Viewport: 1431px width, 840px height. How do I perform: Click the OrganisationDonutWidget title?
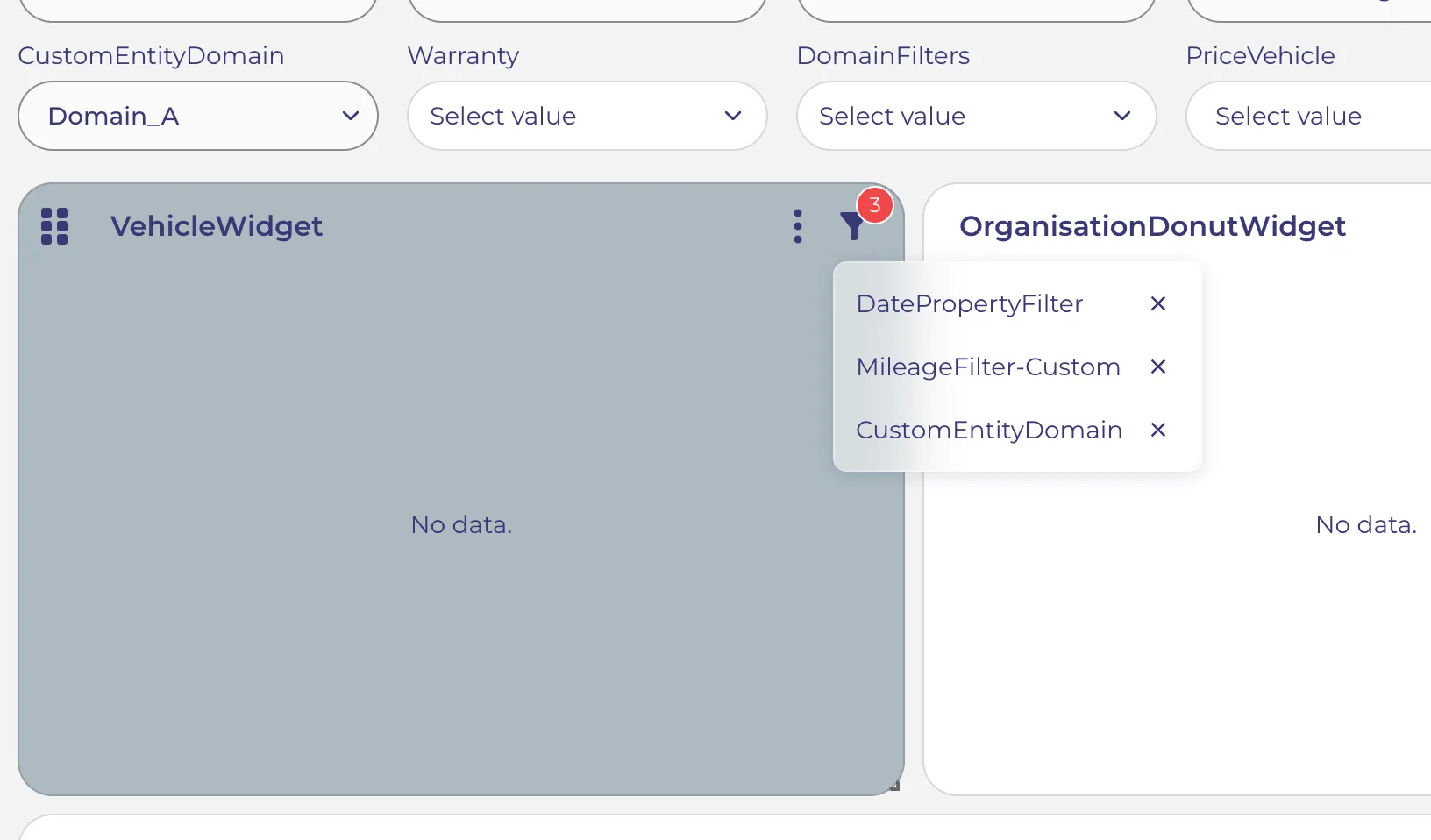pyautogui.click(x=1152, y=226)
